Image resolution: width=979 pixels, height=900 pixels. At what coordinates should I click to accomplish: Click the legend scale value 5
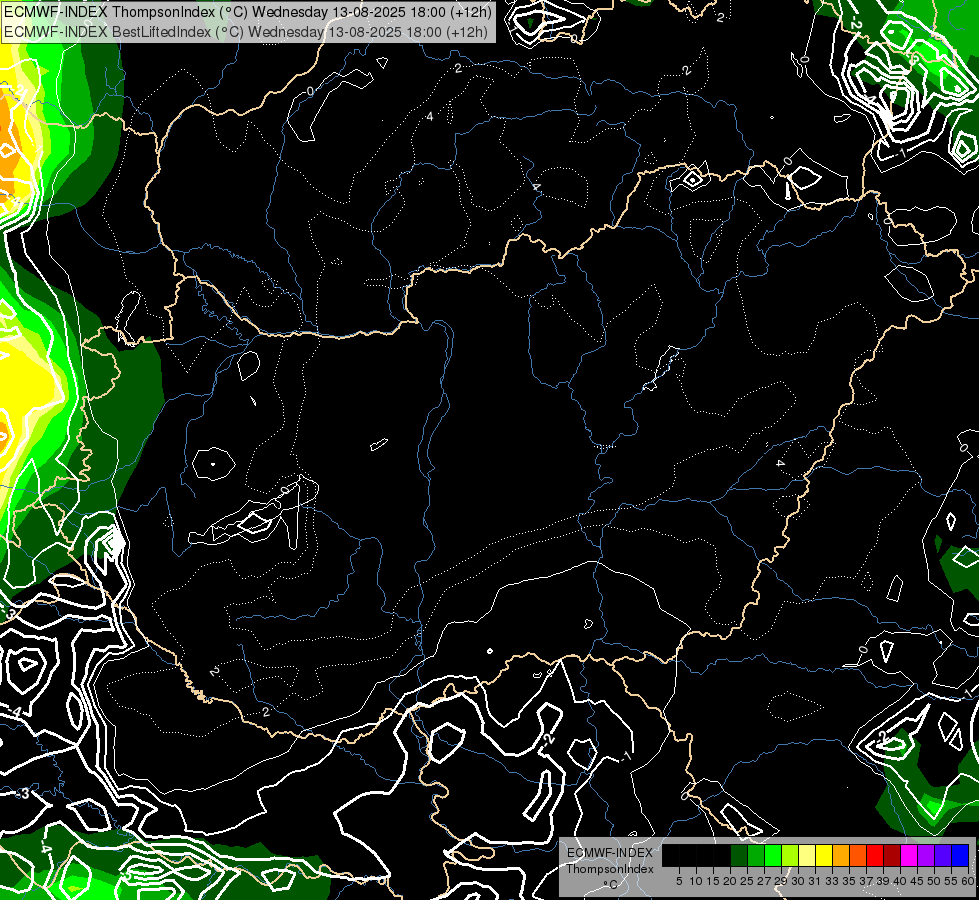[x=679, y=881]
